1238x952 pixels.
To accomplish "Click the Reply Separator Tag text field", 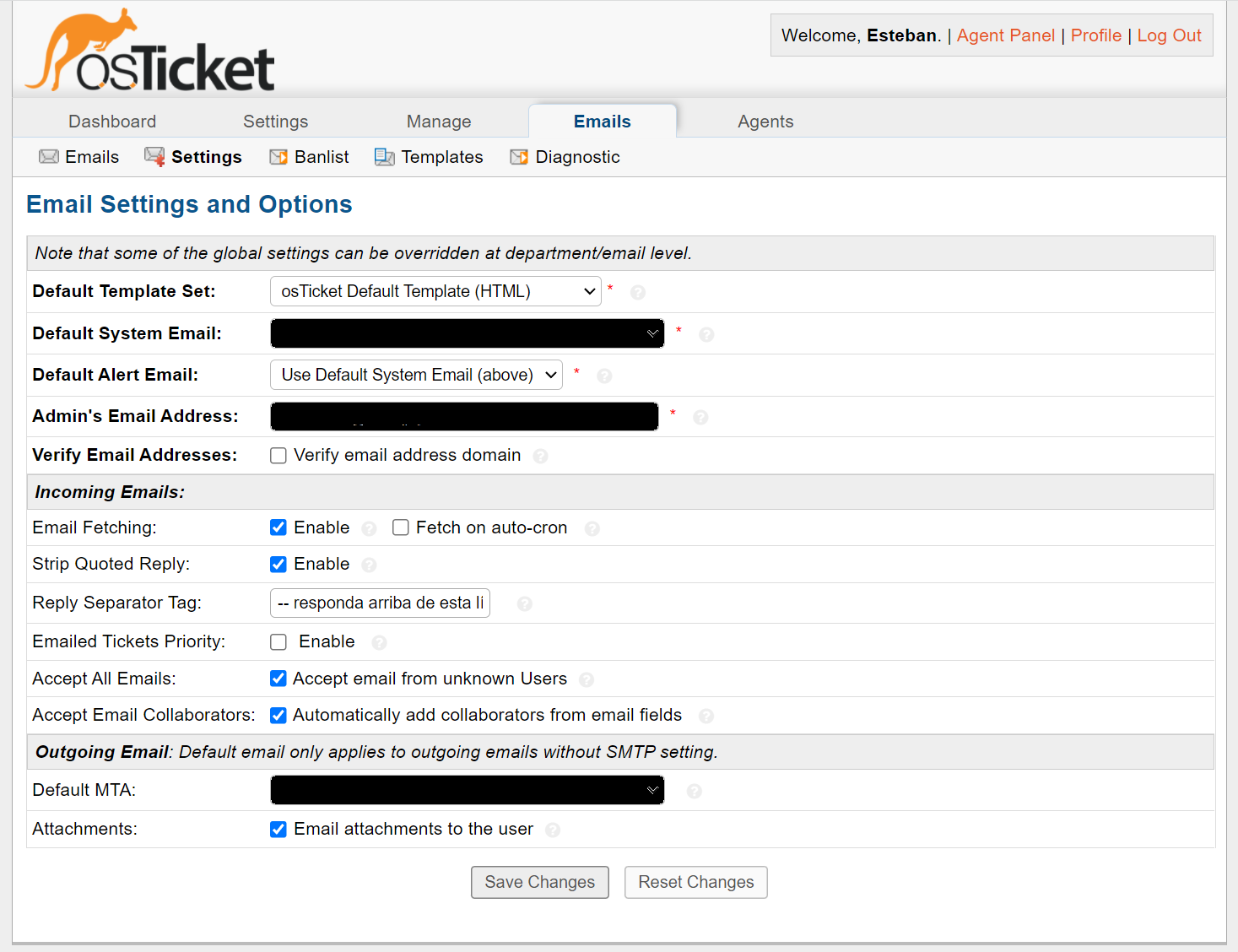I will click(x=380, y=603).
